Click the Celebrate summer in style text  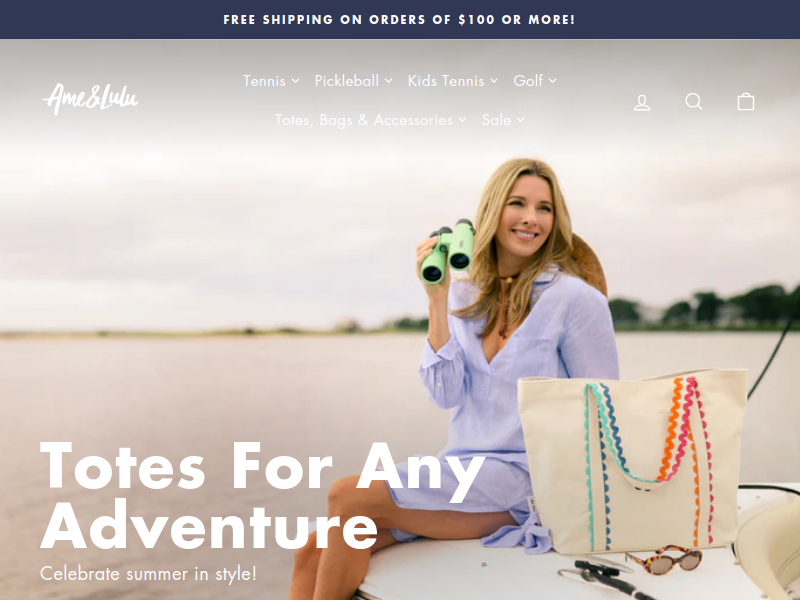coord(148,573)
